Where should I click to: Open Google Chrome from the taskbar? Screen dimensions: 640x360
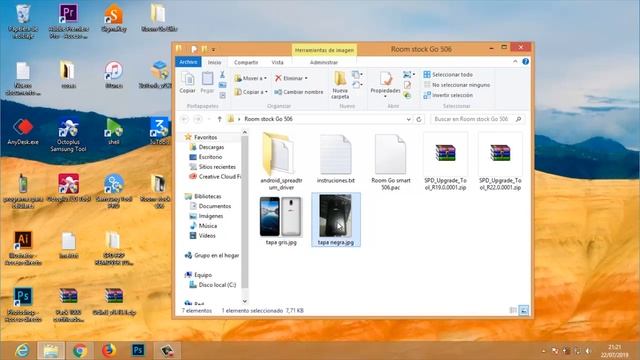point(80,351)
